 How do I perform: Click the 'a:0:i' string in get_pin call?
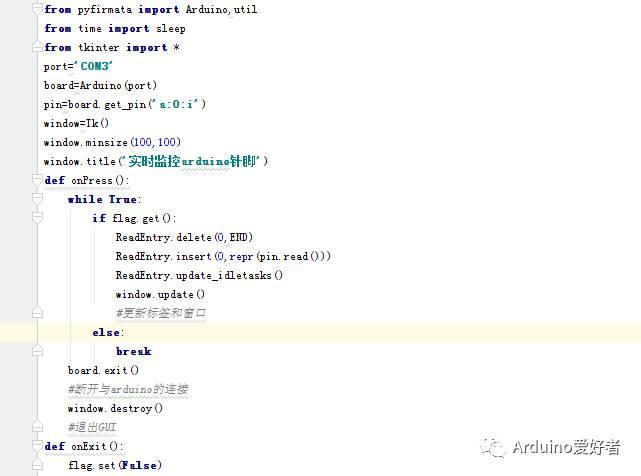[x=176, y=104]
